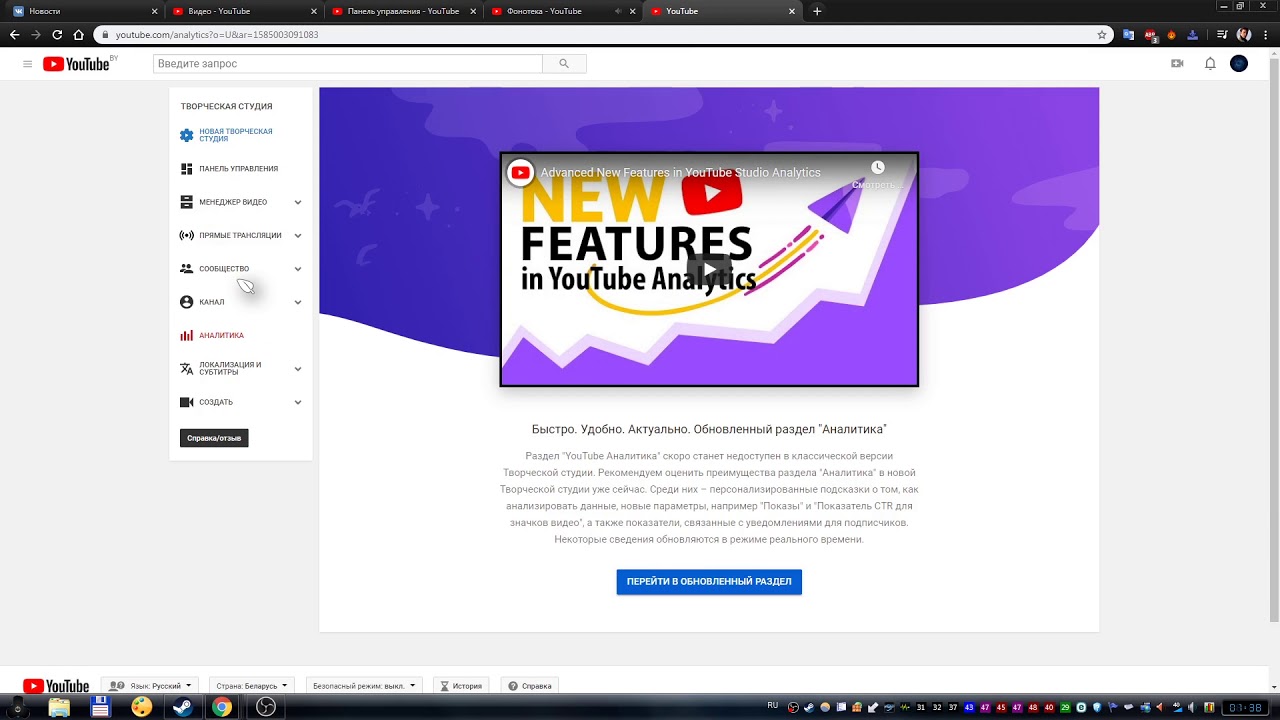This screenshot has width=1280, height=720.
Task: Open the 'Безопасный режим: выкл.' dropdown
Action: pyautogui.click(x=364, y=686)
